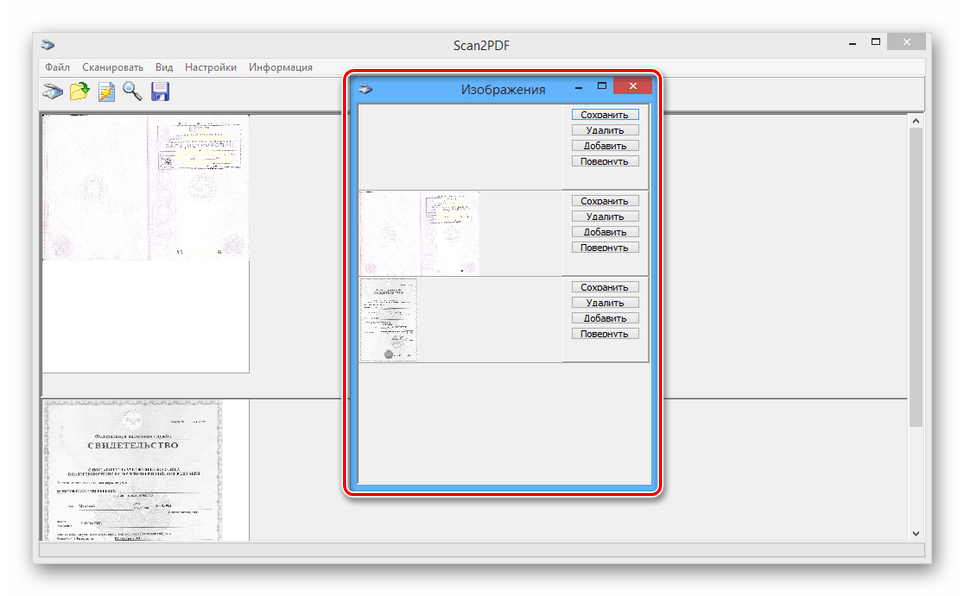Click the notepad edit icon in toolbar
964x596 pixels.
click(x=106, y=92)
